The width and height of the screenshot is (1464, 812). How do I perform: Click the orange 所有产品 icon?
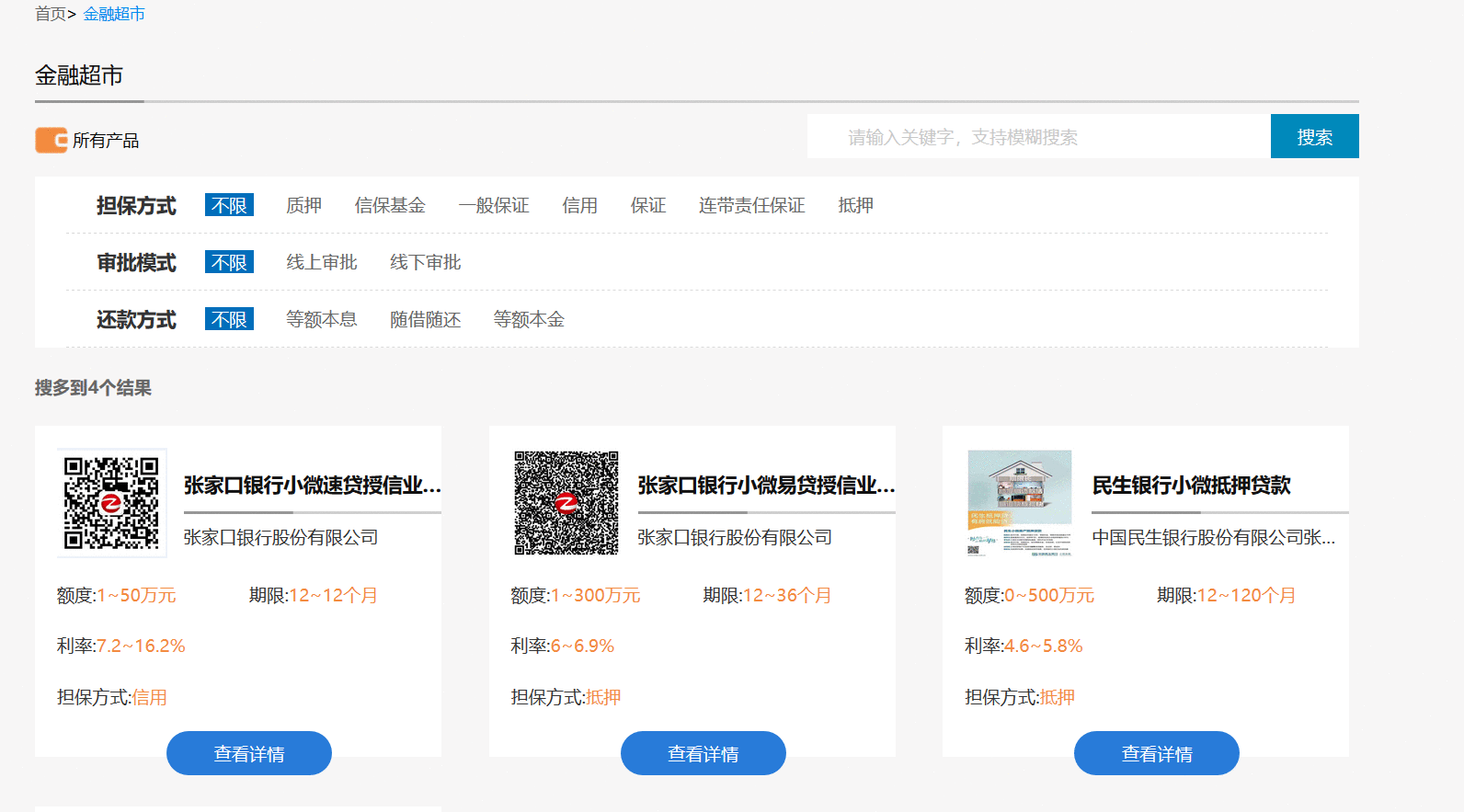51,140
